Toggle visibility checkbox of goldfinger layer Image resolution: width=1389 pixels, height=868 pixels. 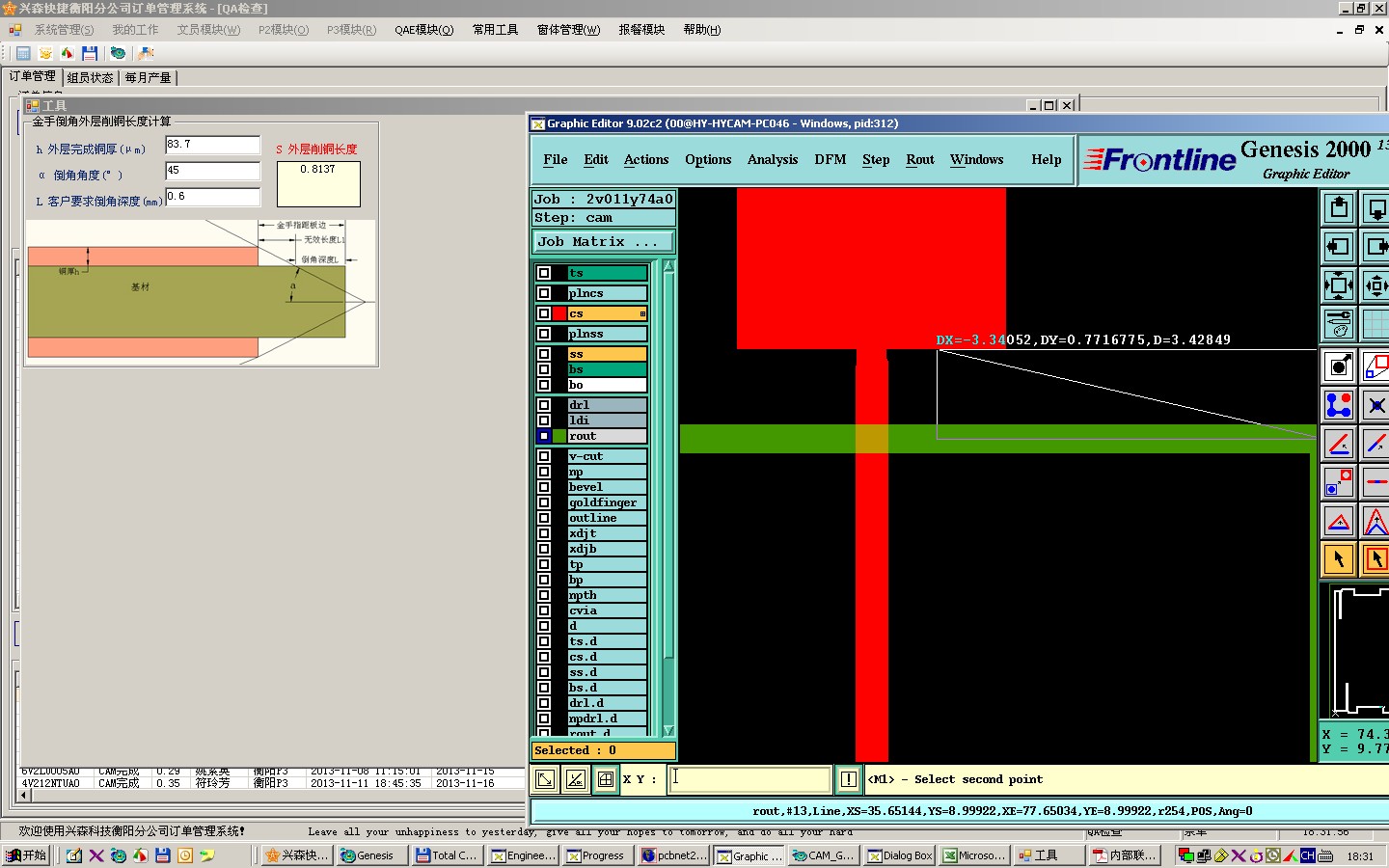click(544, 502)
